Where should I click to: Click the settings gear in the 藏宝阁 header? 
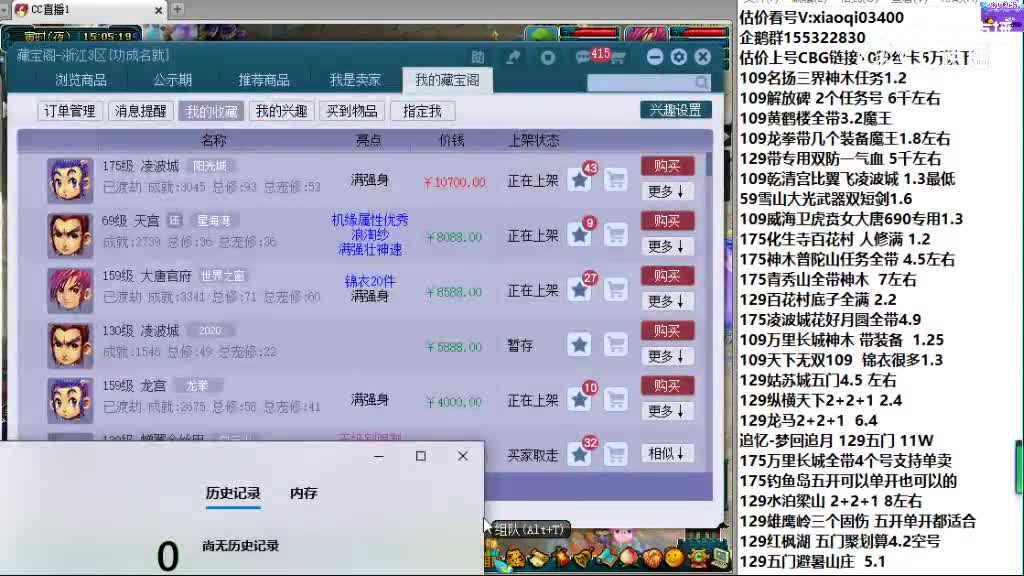pos(681,57)
